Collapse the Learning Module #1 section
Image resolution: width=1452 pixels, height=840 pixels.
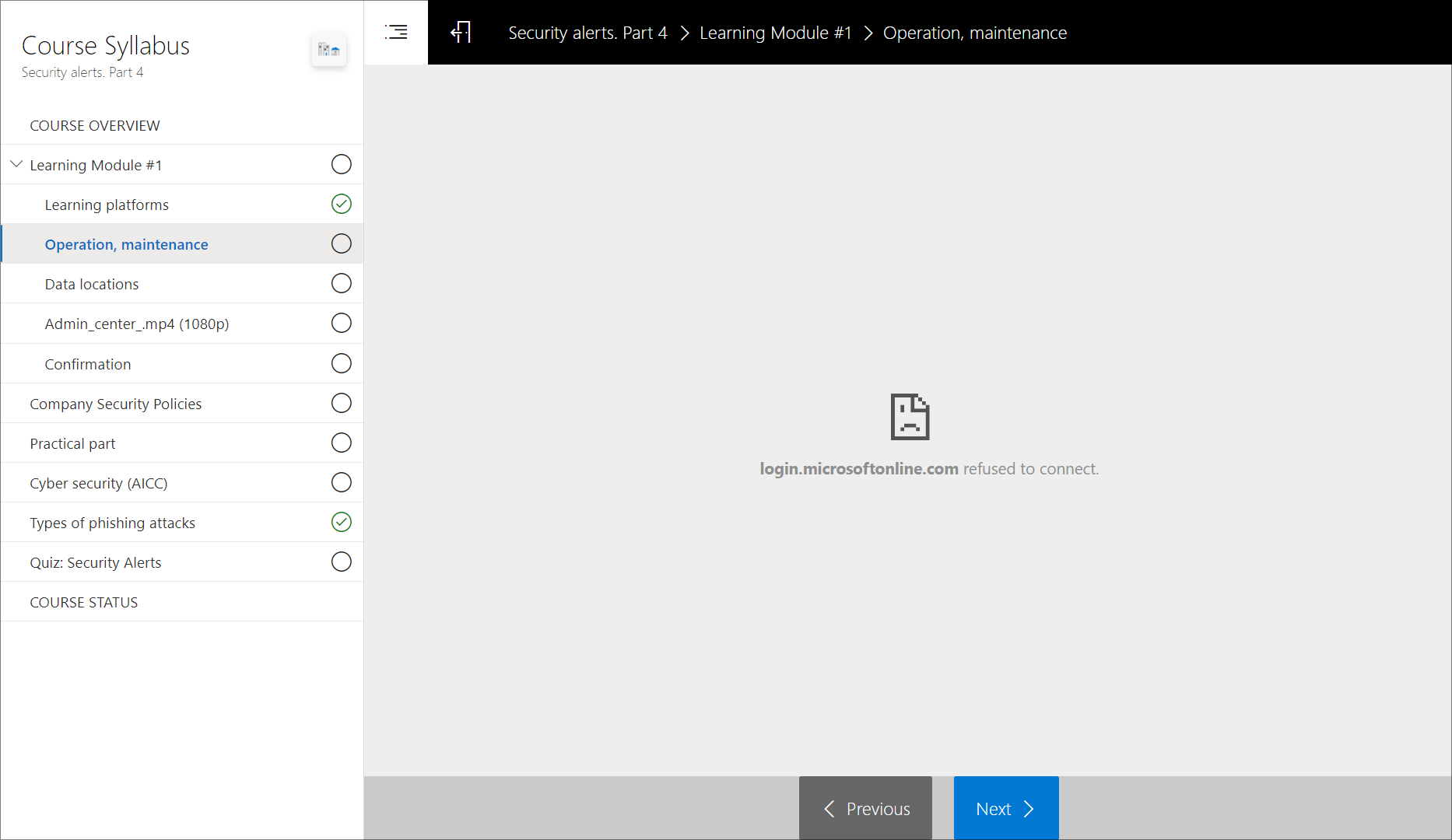16,164
